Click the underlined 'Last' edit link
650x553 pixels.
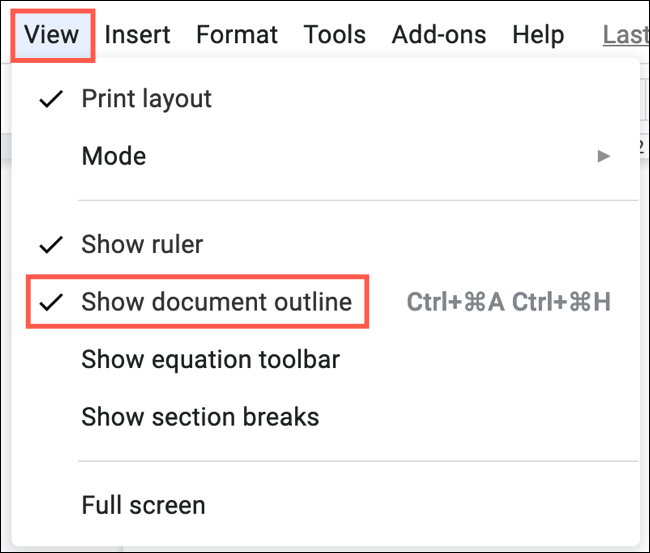(624, 35)
